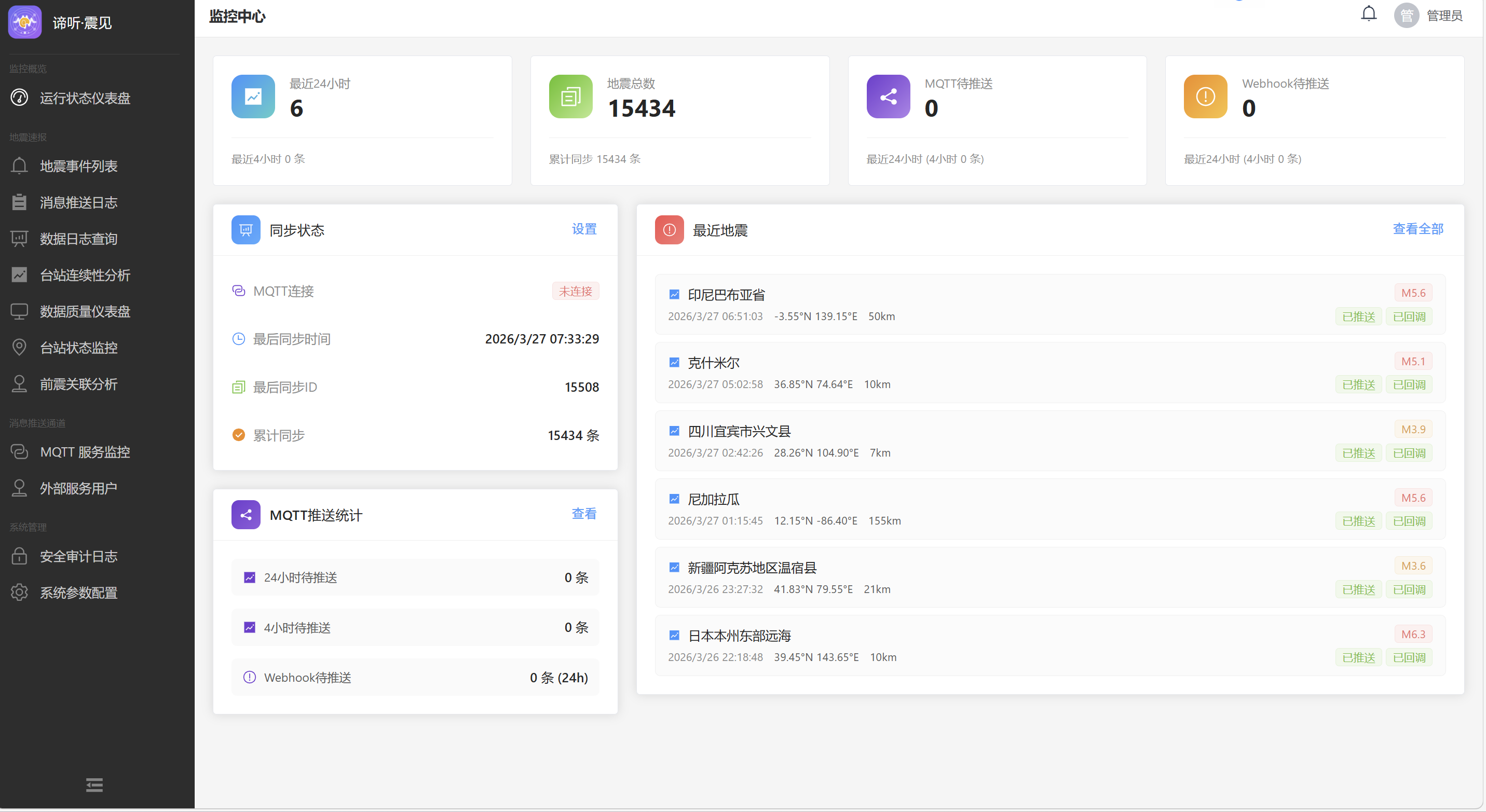
Task: Click the notification bell icon
Action: point(1368,14)
